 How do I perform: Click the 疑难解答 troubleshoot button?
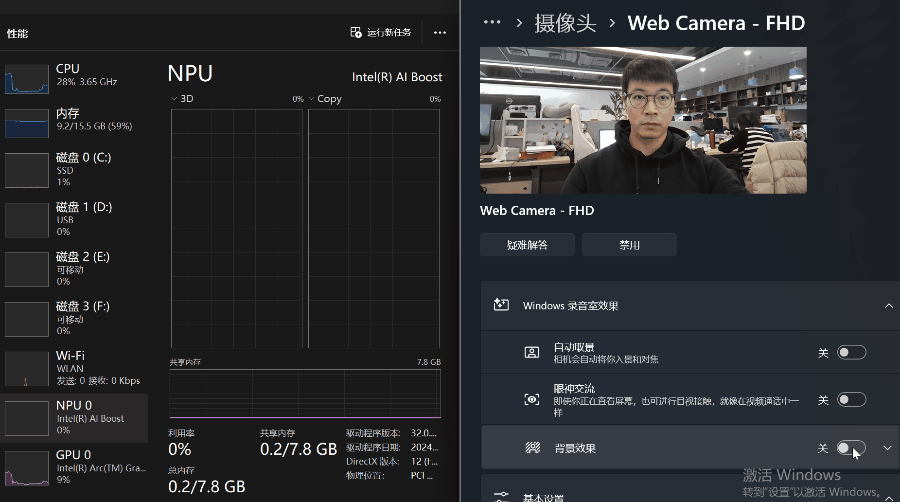tap(527, 245)
